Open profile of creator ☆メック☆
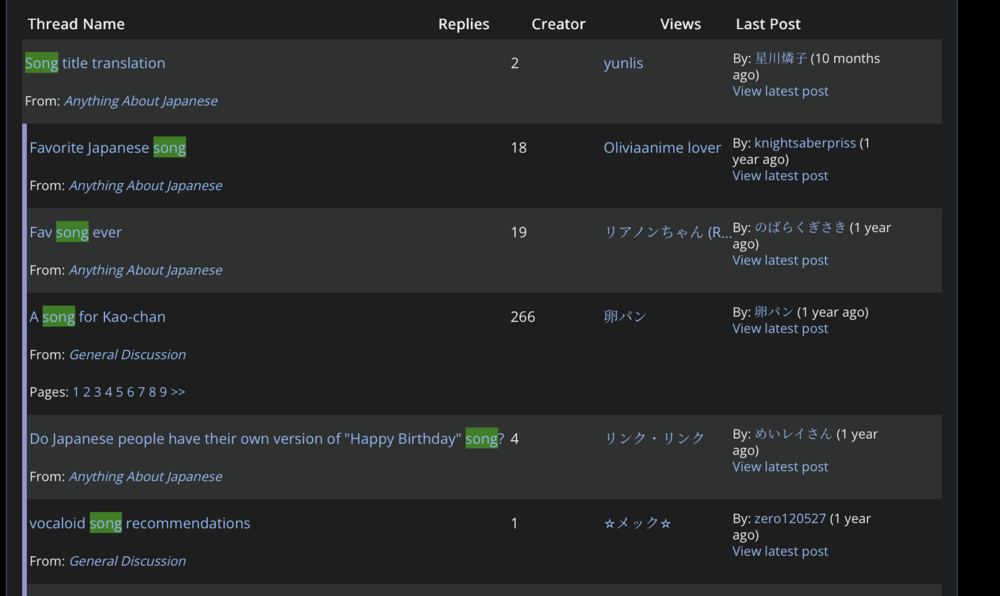The height and width of the screenshot is (596, 1000). tap(637, 523)
